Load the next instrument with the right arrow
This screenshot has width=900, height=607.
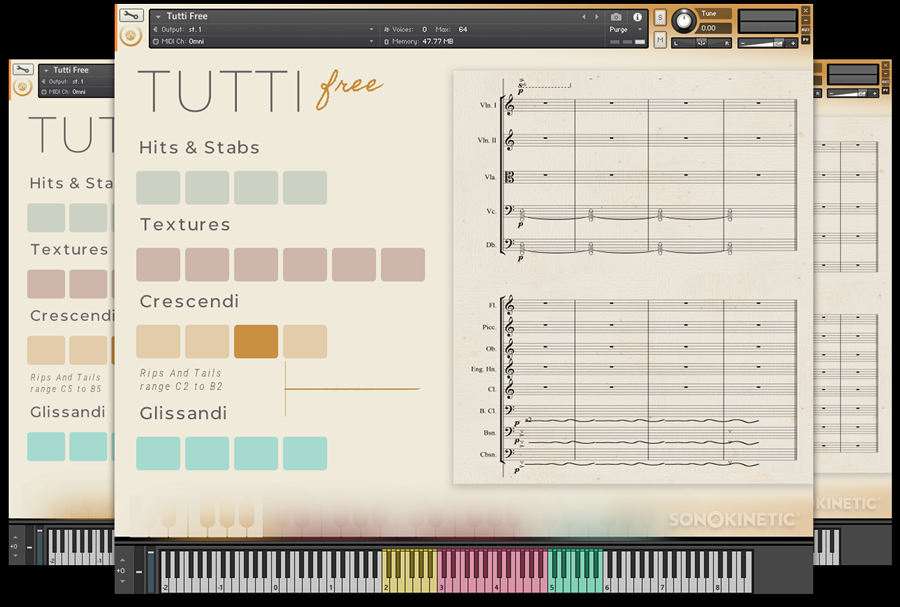click(x=596, y=17)
